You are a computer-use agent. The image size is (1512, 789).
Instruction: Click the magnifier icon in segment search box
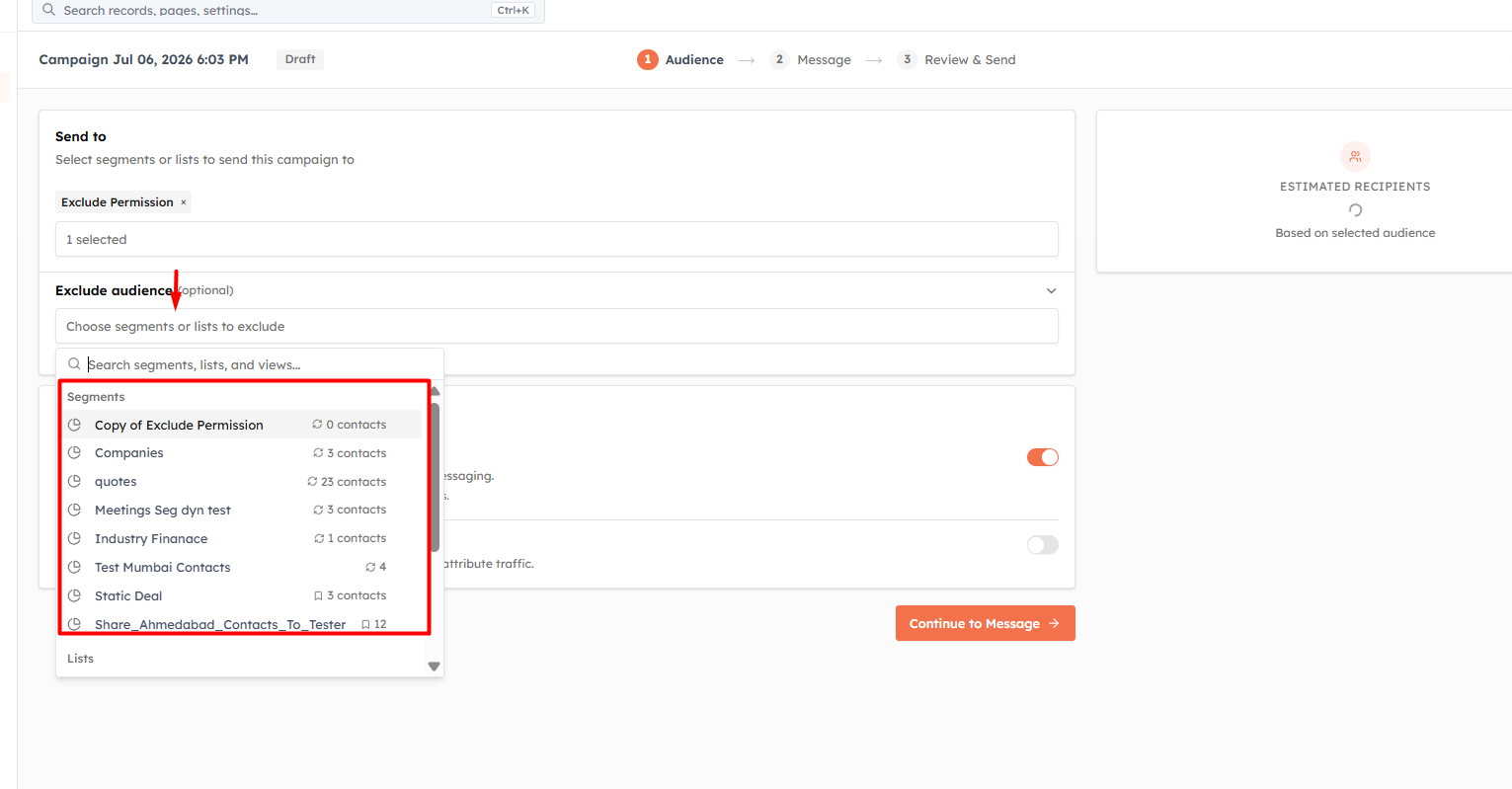pyautogui.click(x=74, y=364)
